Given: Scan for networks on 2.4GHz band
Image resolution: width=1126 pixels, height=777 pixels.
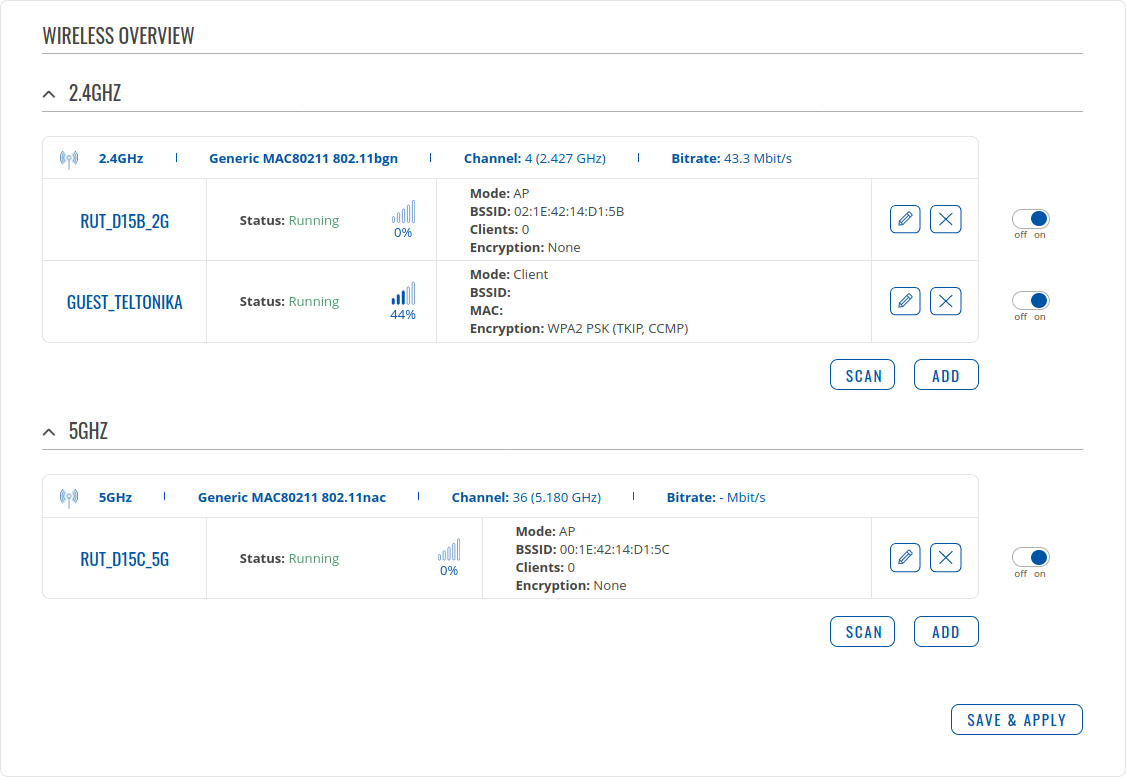Looking at the screenshot, I should coord(862,375).
